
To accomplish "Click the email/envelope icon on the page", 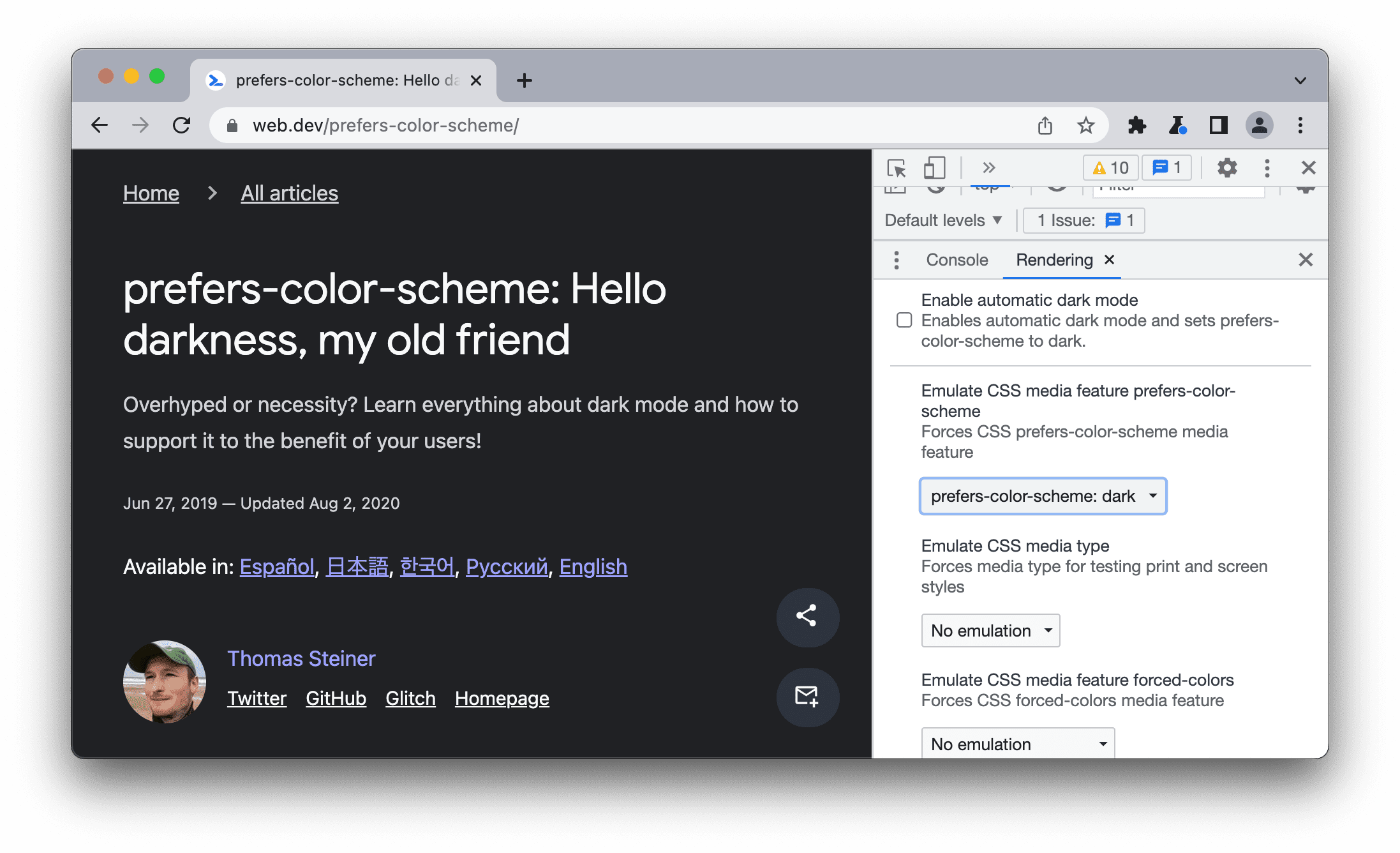I will click(806, 696).
